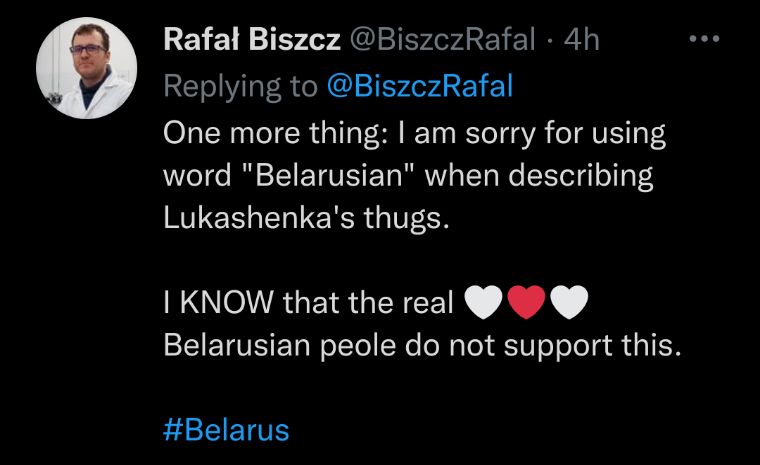Open the #Belarus hashtag

pos(226,430)
